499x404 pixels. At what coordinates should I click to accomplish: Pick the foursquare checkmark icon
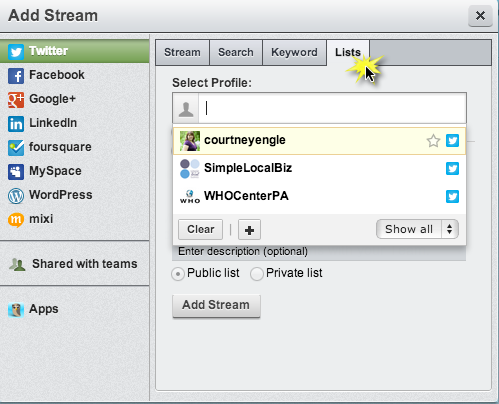(x=16, y=148)
